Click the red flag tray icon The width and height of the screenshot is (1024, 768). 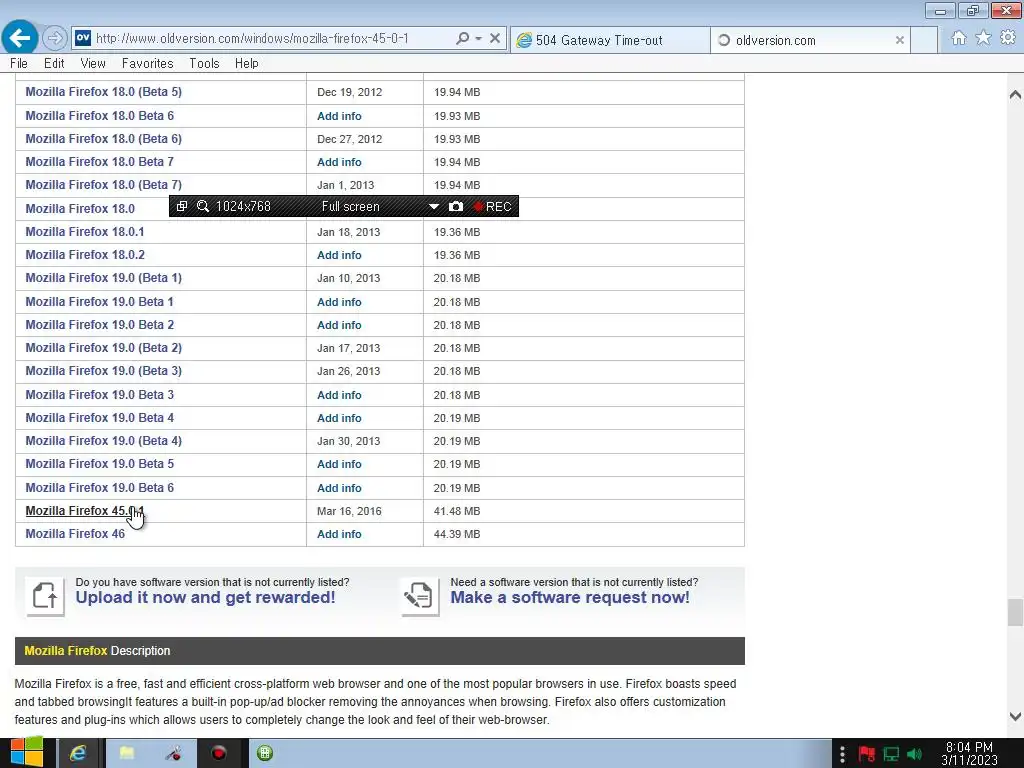point(867,754)
